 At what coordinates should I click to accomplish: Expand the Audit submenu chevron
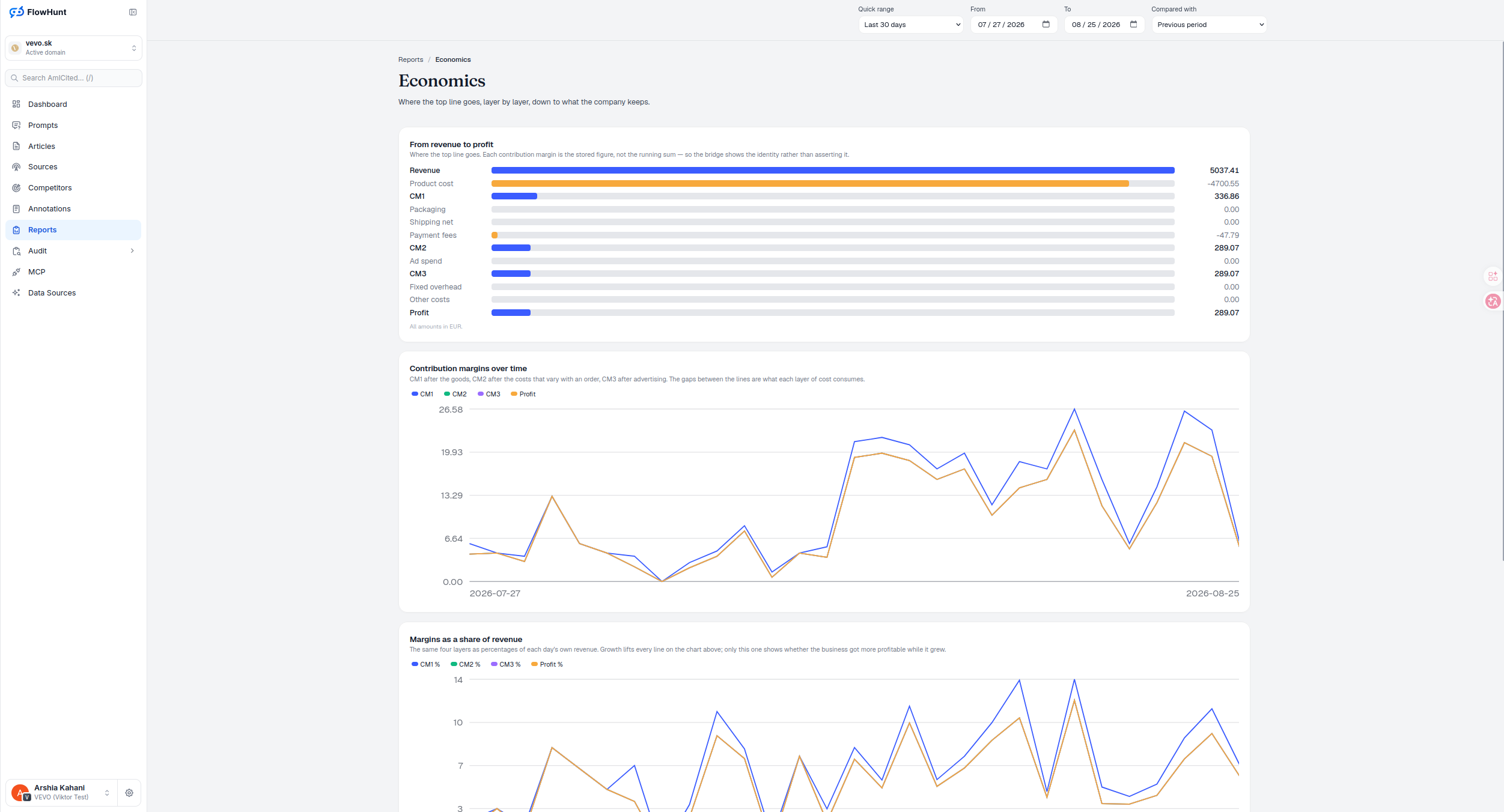tap(132, 251)
